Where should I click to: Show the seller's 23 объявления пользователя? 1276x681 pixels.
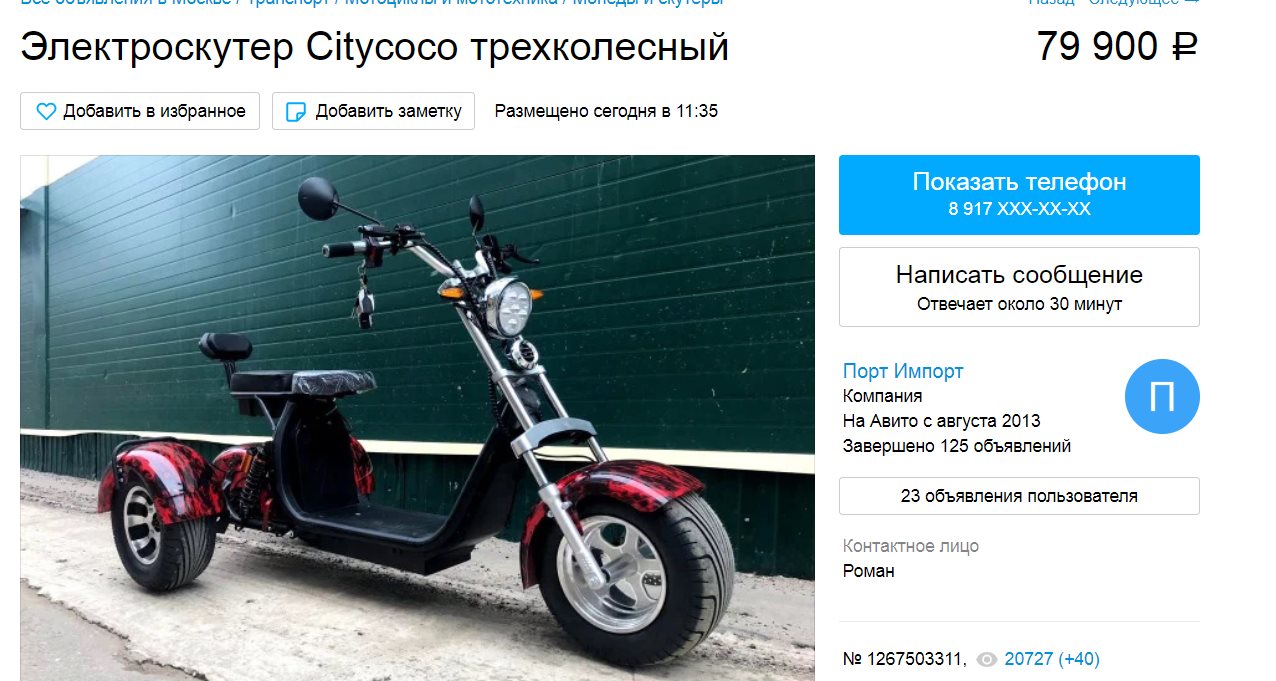[1019, 496]
